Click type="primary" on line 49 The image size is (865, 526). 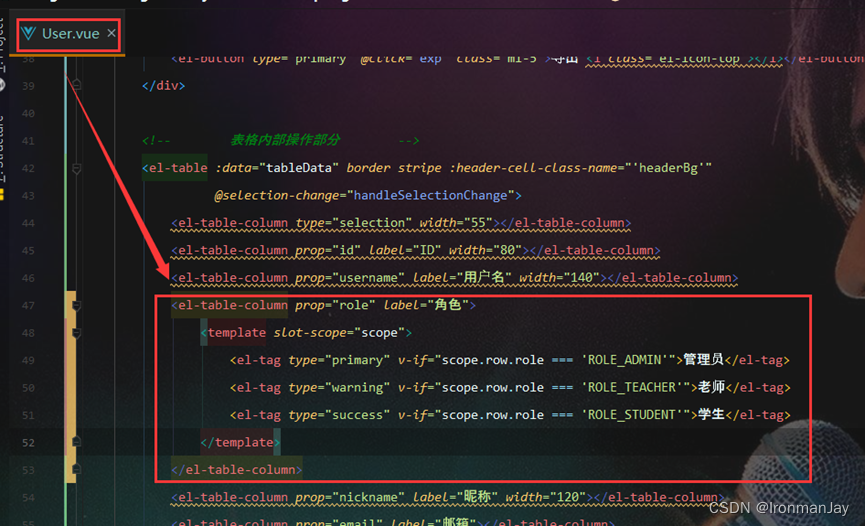tap(339, 360)
